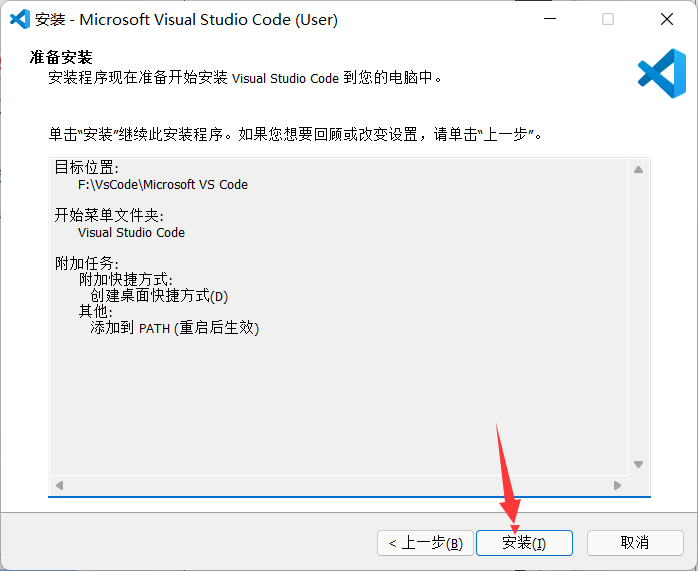Click the 其他: line
The image size is (698, 571).
(x=95, y=311)
